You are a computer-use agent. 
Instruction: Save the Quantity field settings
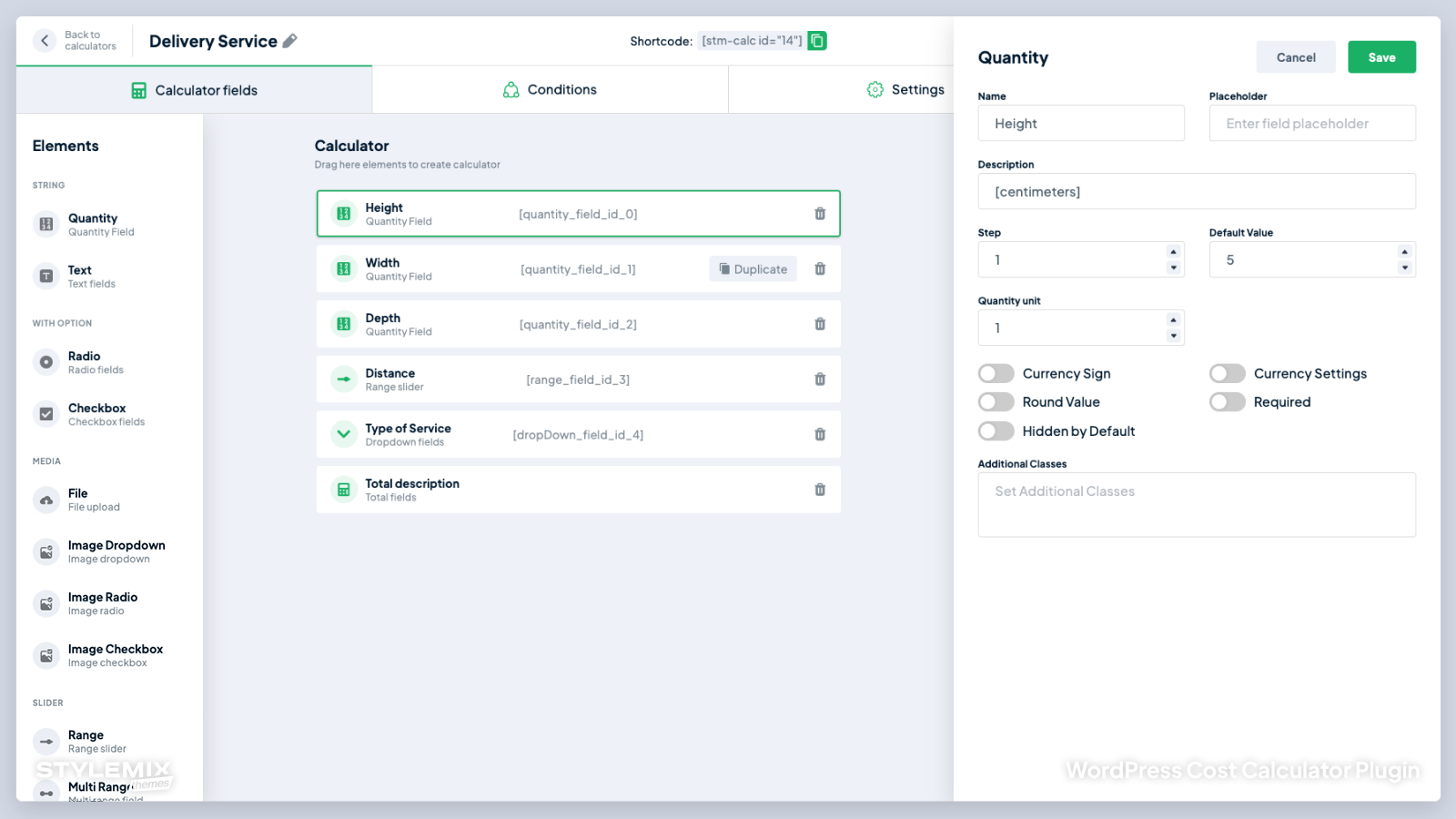(x=1381, y=57)
